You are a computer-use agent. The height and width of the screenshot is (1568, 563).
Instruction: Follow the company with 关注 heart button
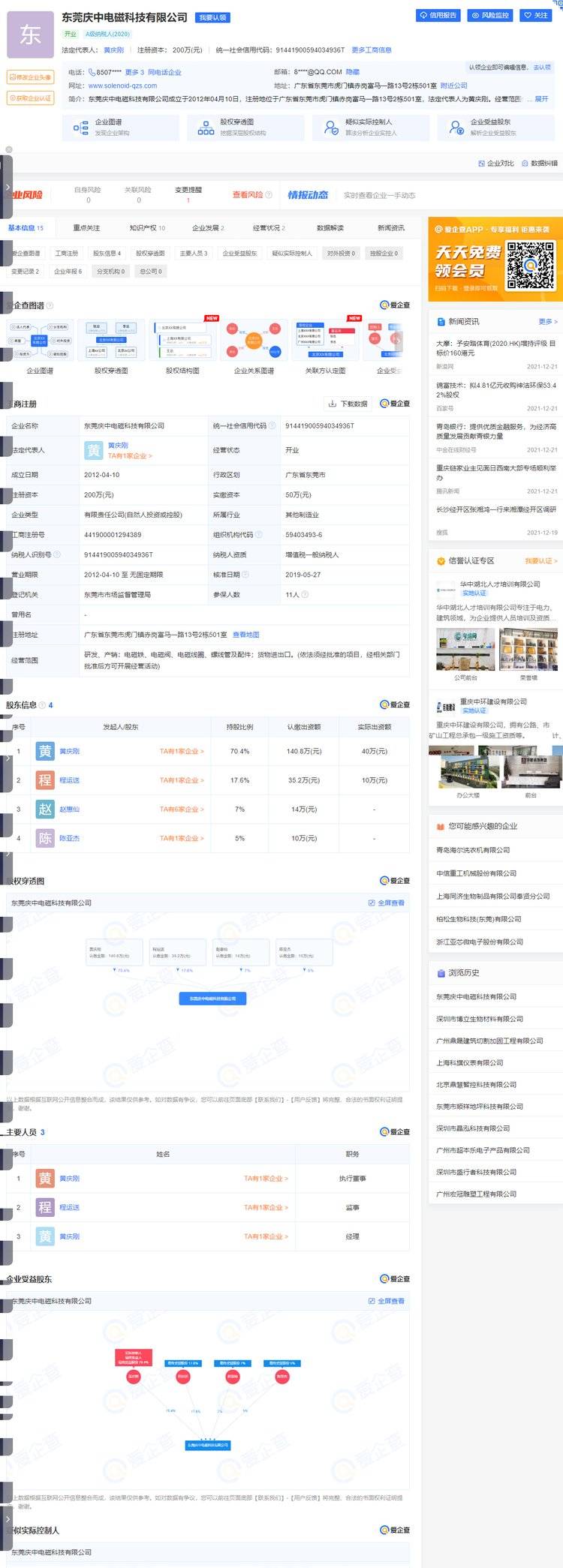click(x=536, y=15)
